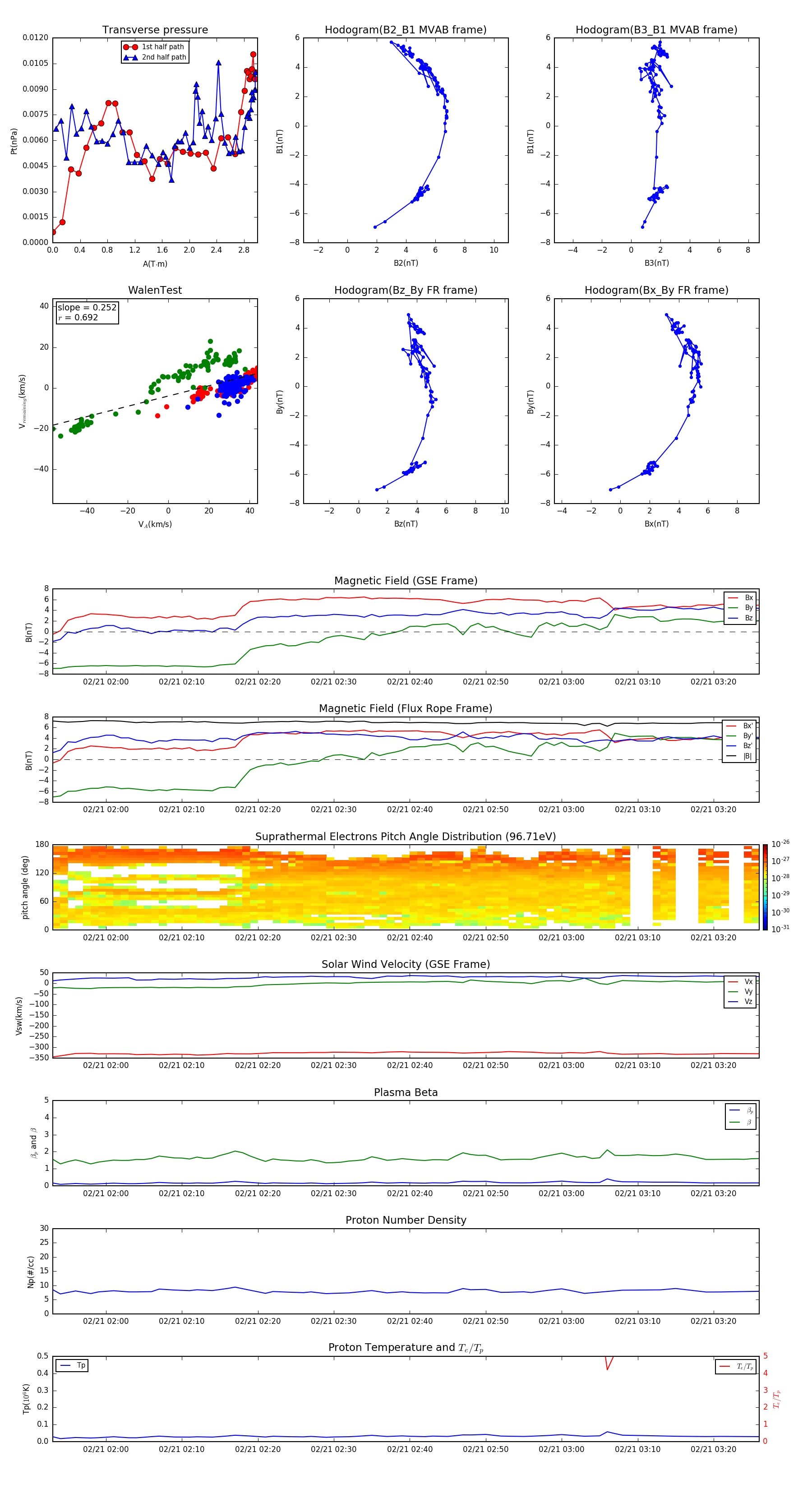The height and width of the screenshot is (1489, 812).
Task: Click the '30' tick on Proton Number Density axis
Action: pyautogui.click(x=45, y=1228)
